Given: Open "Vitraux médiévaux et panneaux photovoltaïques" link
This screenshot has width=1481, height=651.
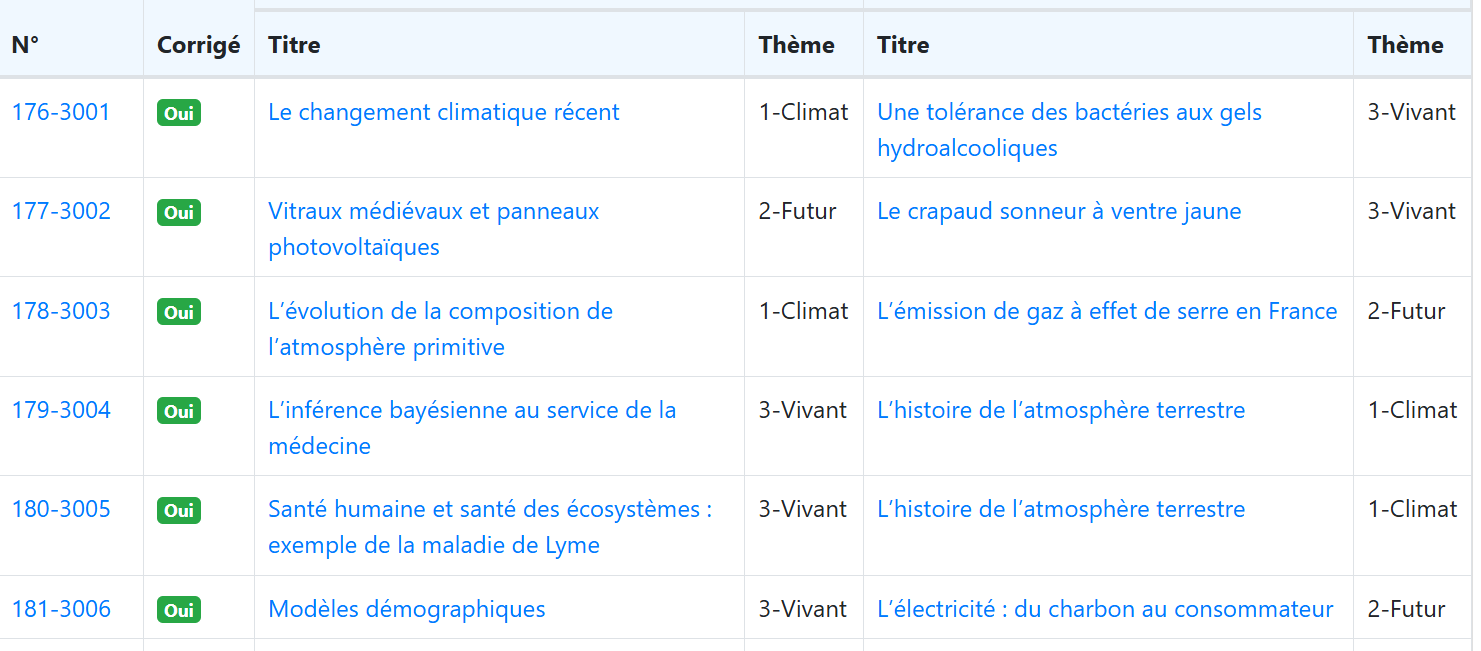Looking at the screenshot, I should (x=433, y=212).
